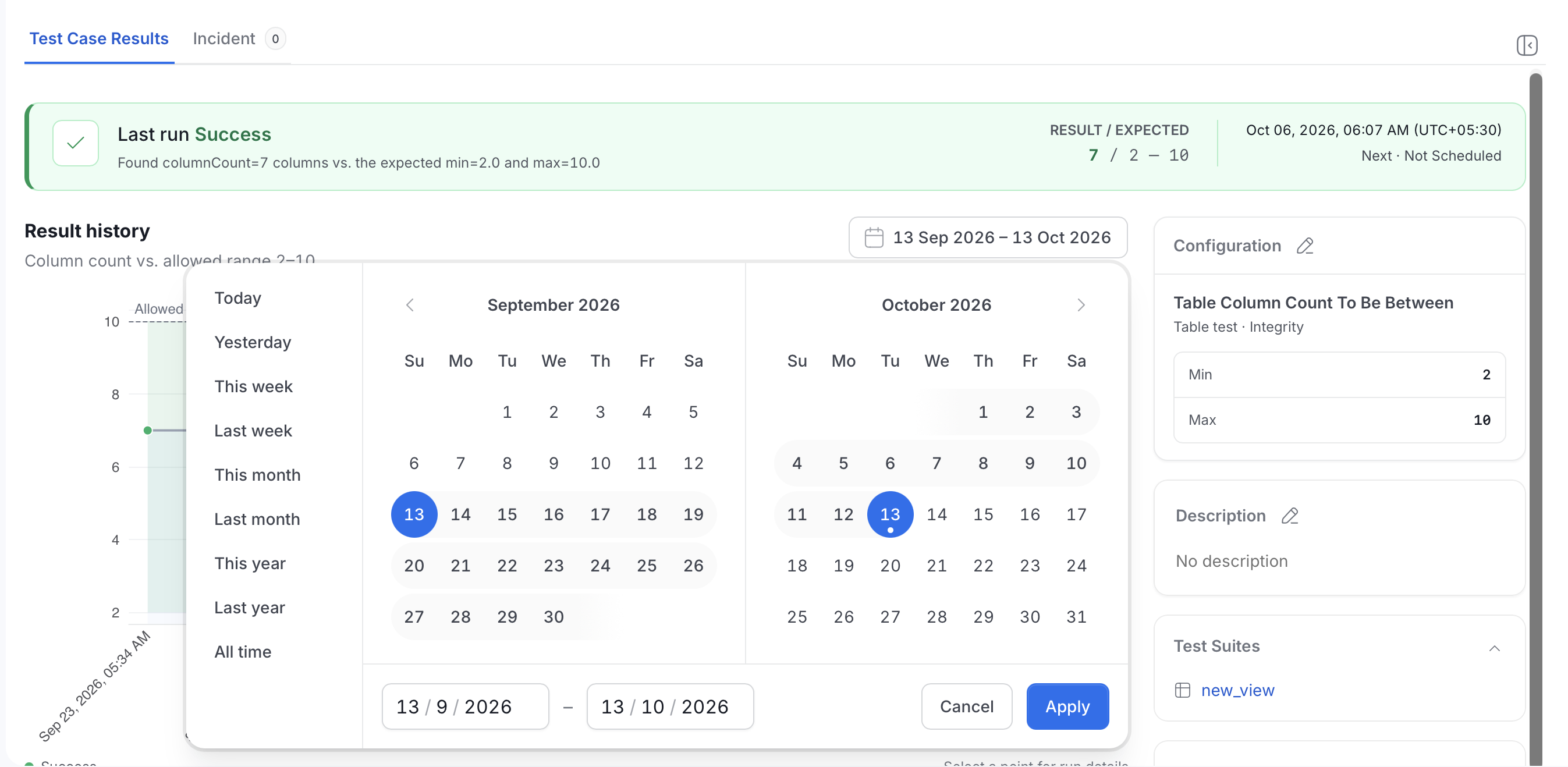
Task: Choose October 6 in the calendar
Action: 890,463
